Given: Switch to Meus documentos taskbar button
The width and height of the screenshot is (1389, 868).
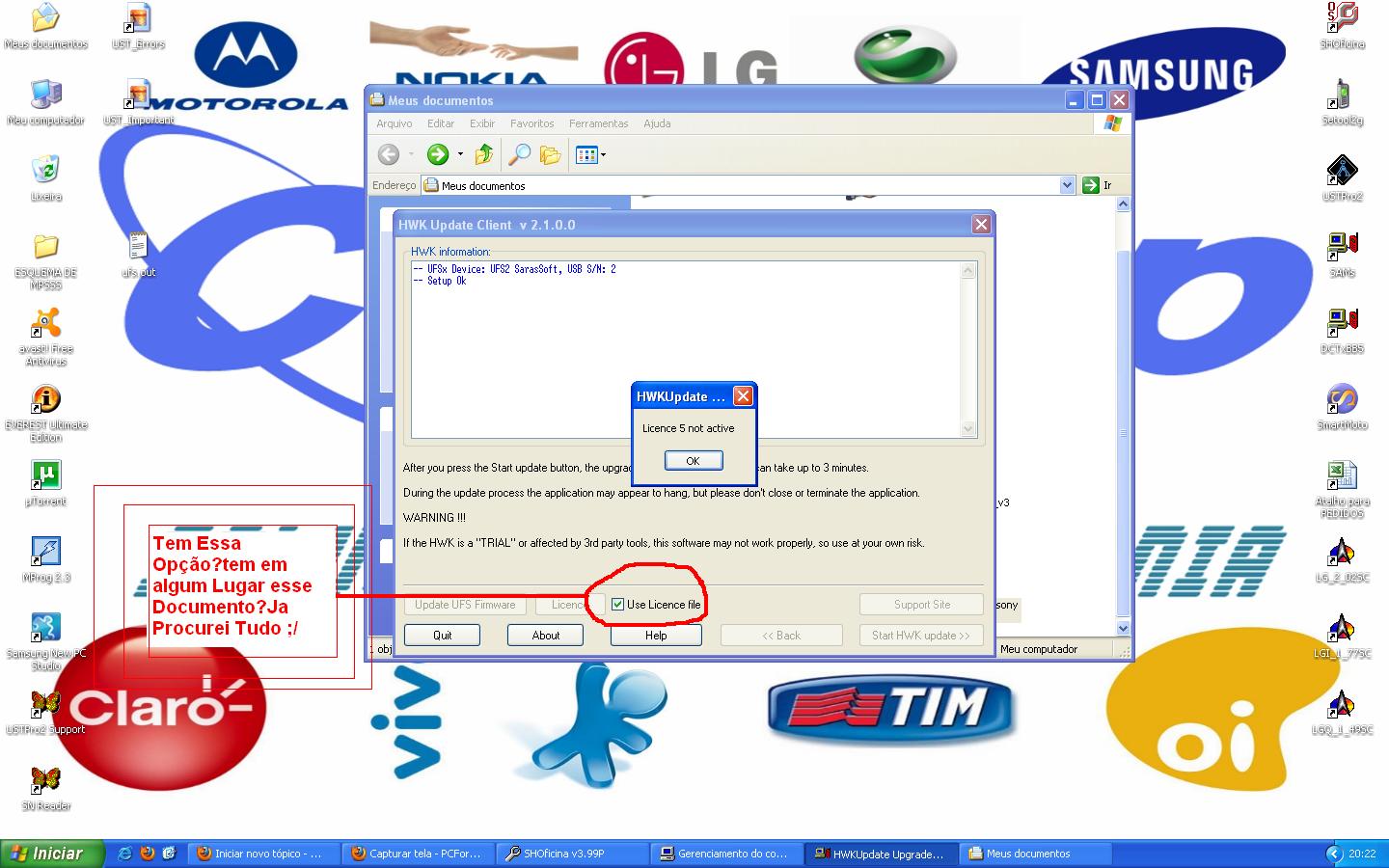Looking at the screenshot, I should tap(1036, 854).
